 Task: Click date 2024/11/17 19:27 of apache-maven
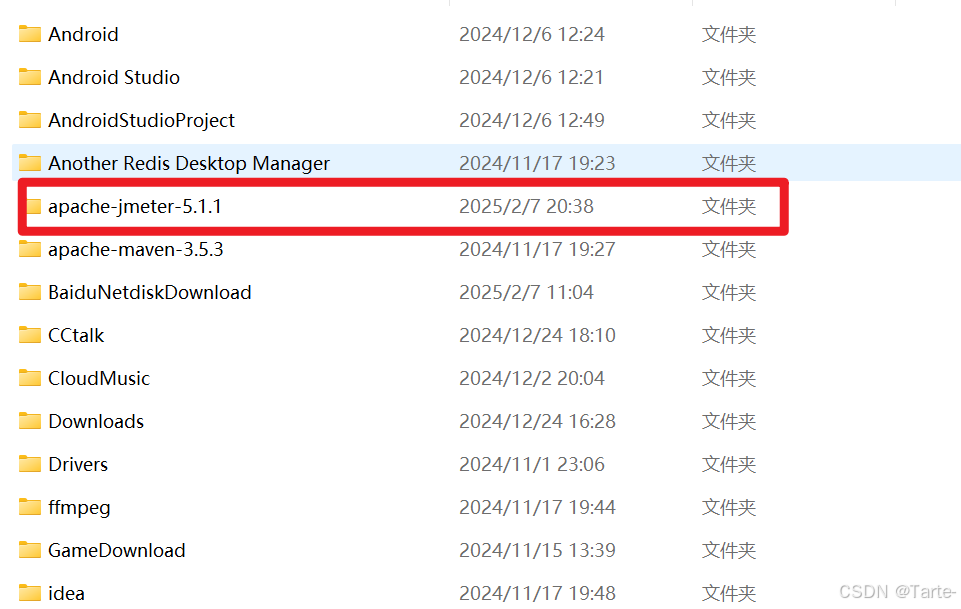537,249
